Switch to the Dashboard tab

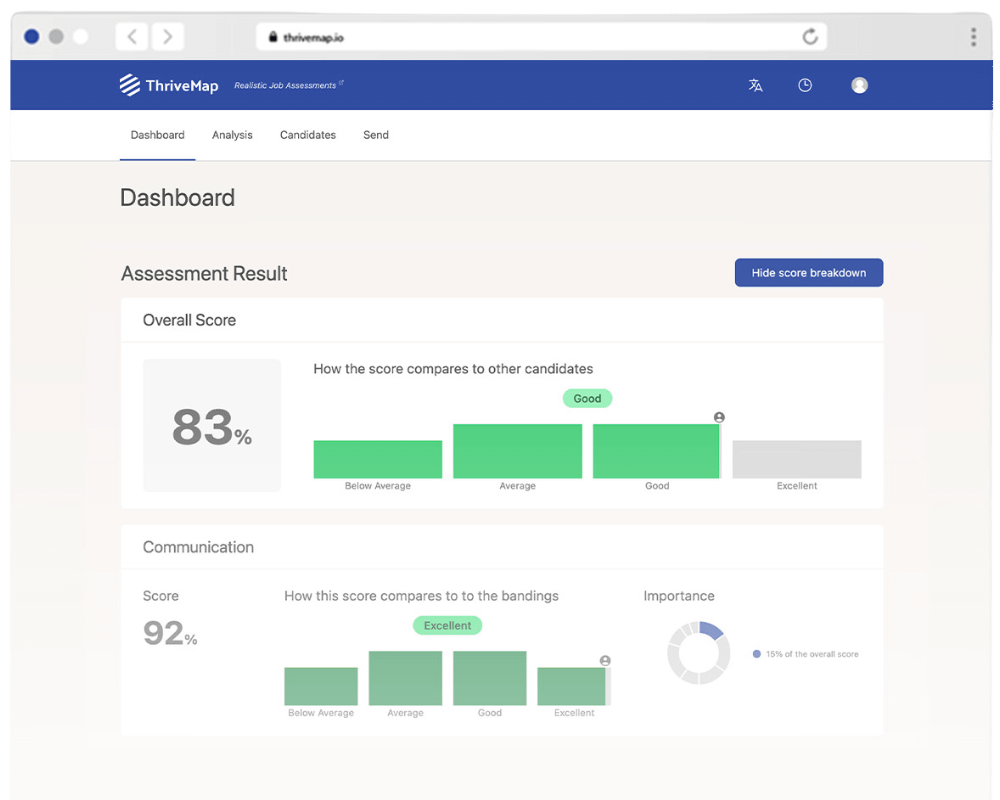point(158,135)
